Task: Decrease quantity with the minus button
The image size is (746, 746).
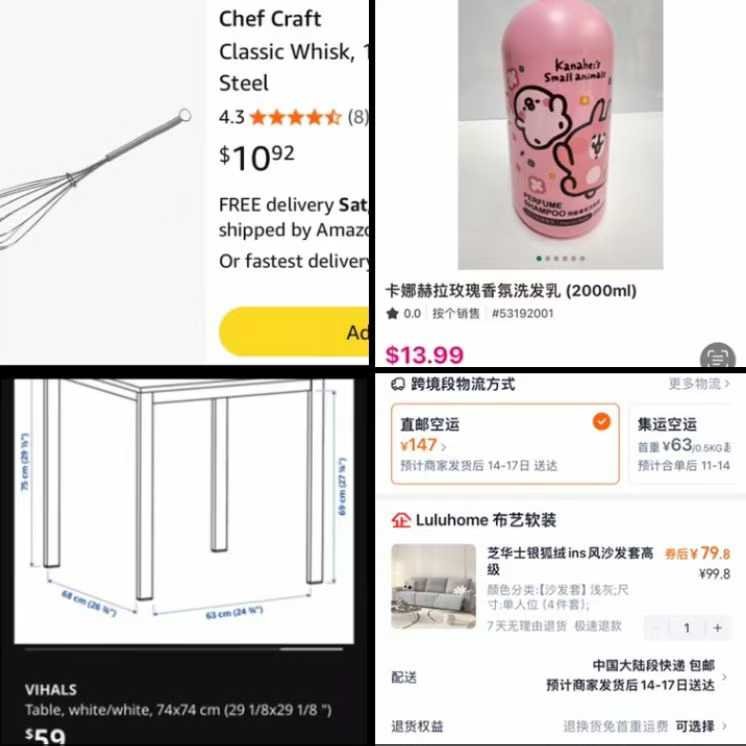Action: [657, 628]
